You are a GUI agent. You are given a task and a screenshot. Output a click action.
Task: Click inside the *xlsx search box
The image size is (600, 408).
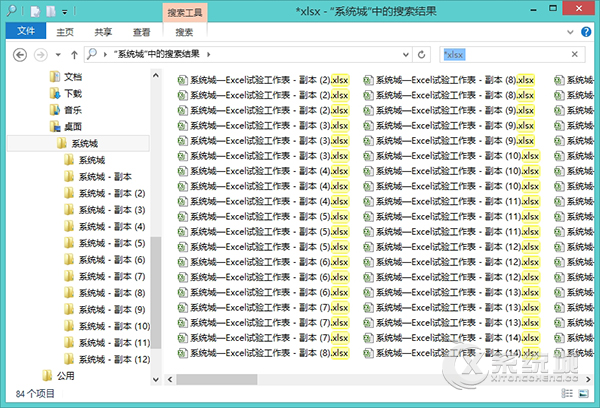(505, 54)
